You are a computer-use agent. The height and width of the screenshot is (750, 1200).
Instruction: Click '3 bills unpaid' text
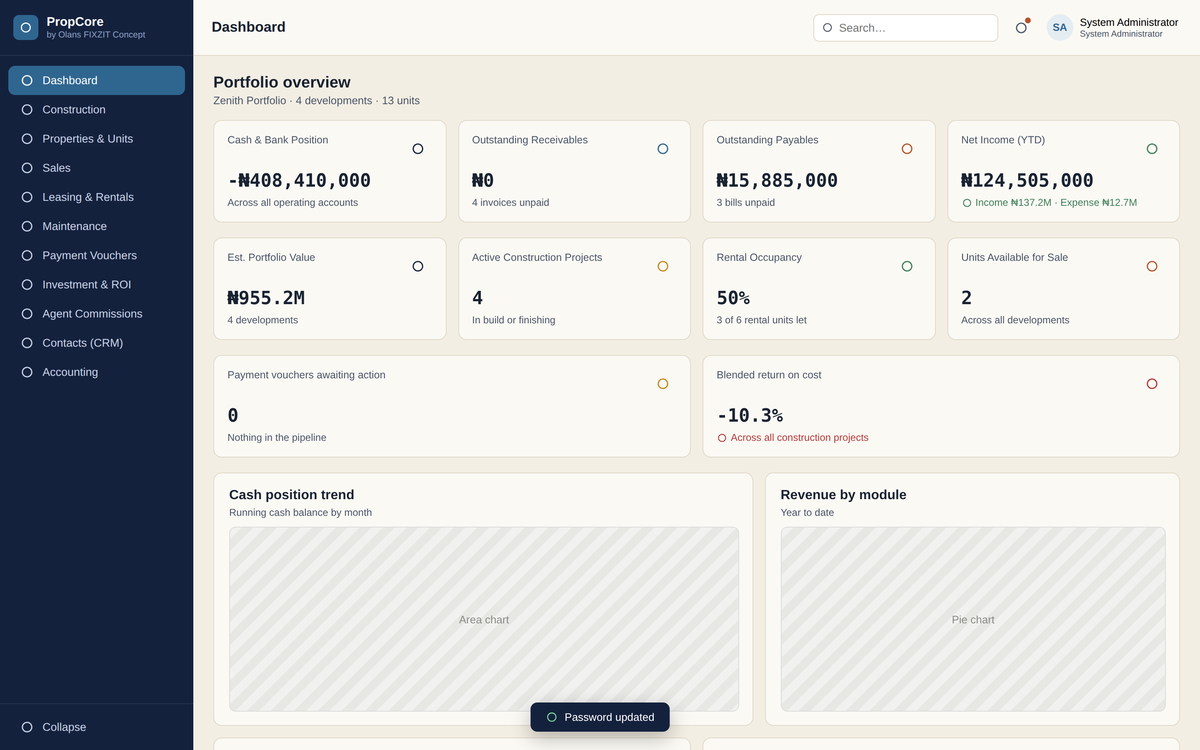(x=746, y=203)
